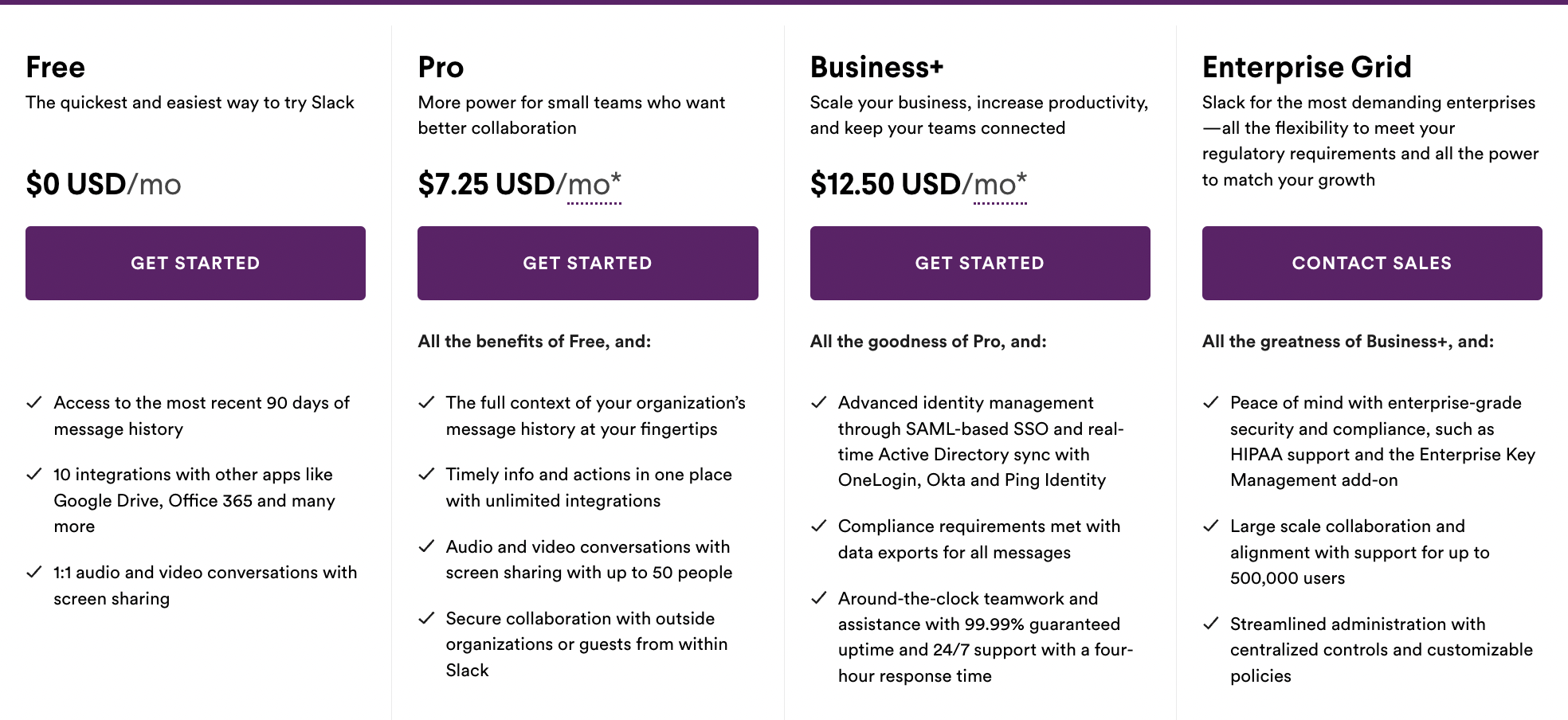Click the $0 USD/mo price text
Screen dimensions: 1568x720
[x=104, y=185]
